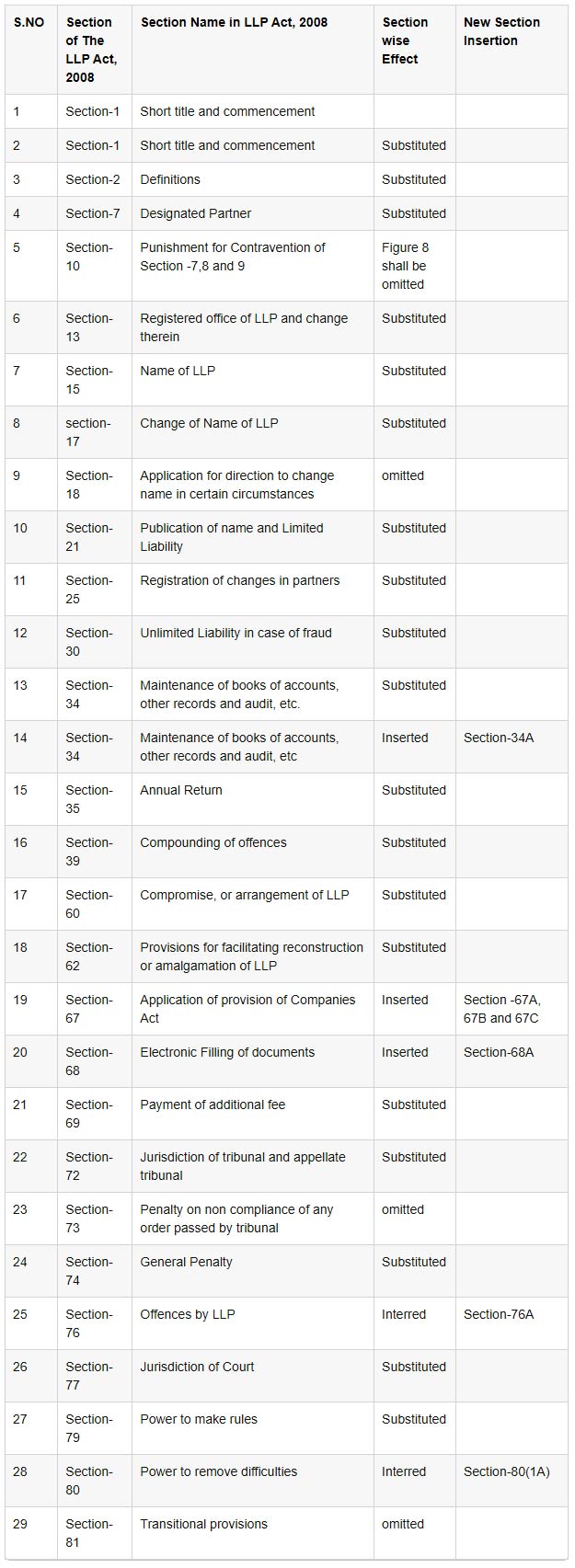Image resolution: width=575 pixels, height=1568 pixels.
Task: Click the "Change of Name of LLP" cell
Action: point(209,423)
